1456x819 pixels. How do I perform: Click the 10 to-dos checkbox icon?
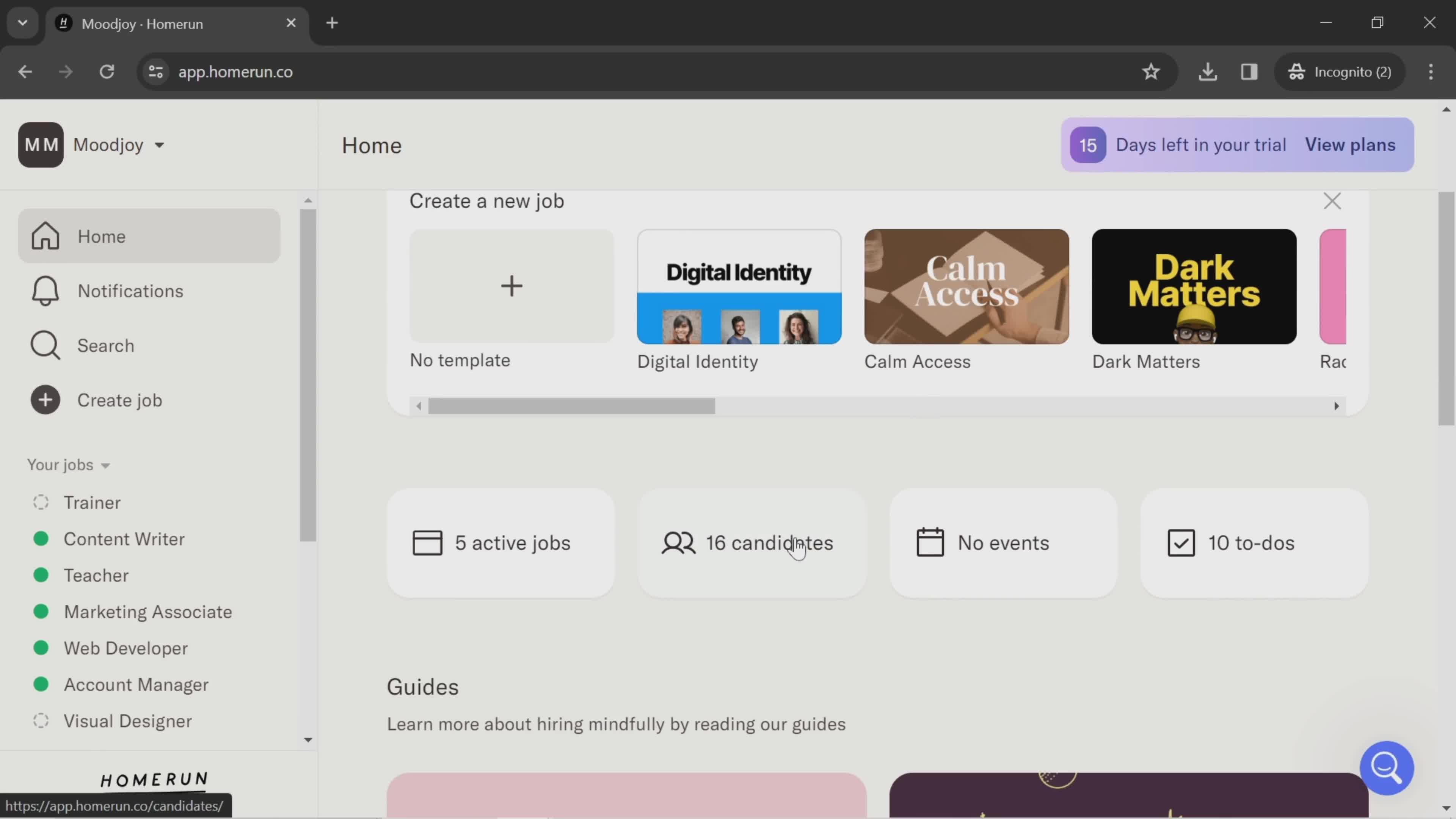tap(1182, 542)
